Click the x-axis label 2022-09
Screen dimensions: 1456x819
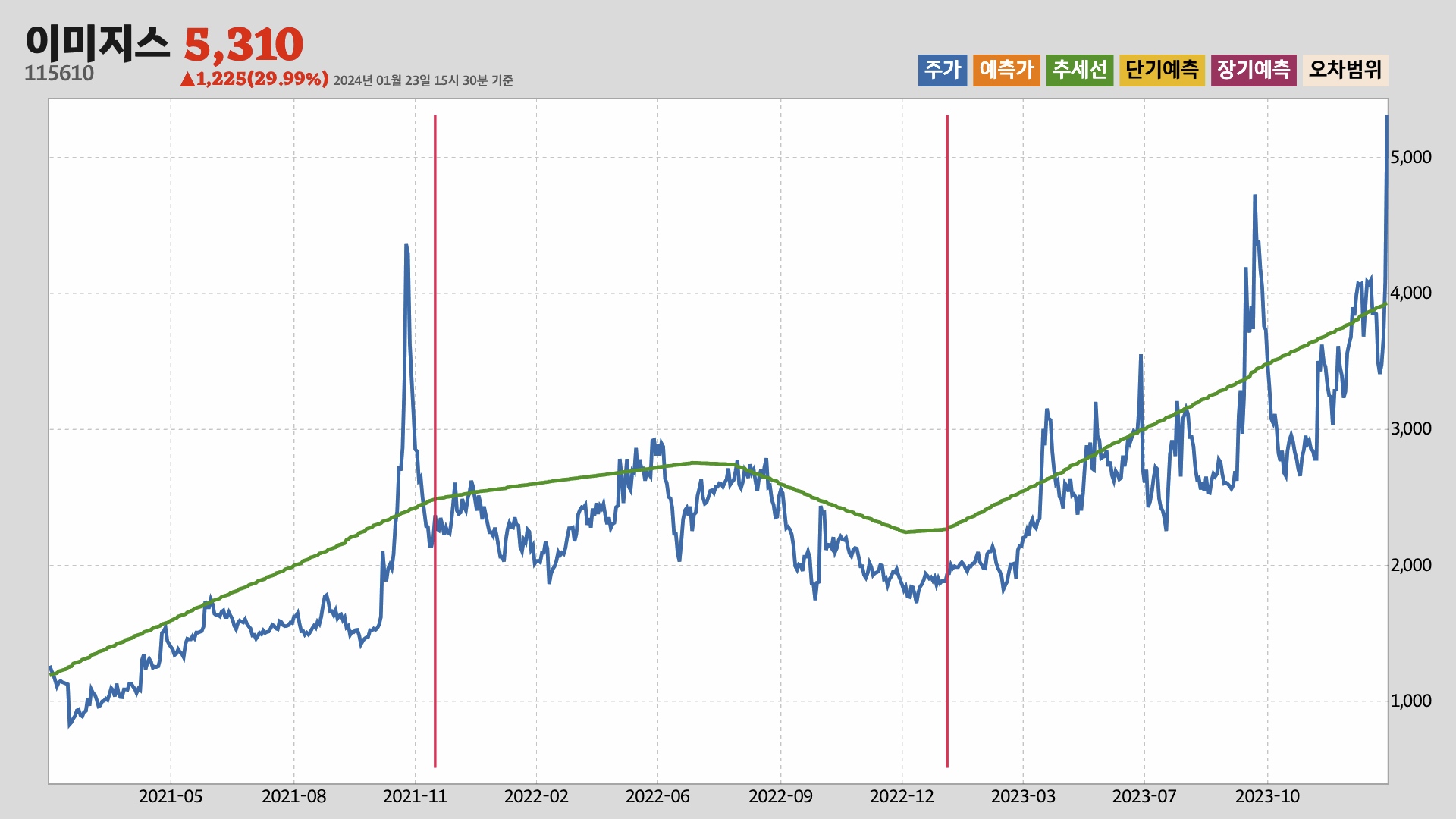tap(780, 796)
